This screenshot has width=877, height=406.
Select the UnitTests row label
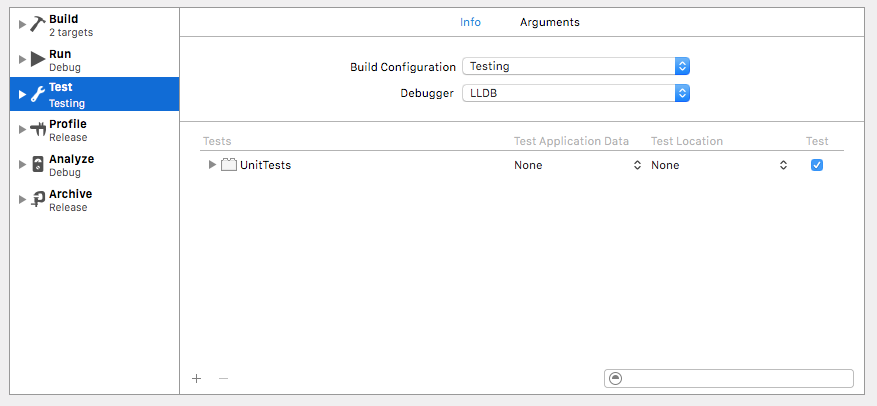click(265, 165)
